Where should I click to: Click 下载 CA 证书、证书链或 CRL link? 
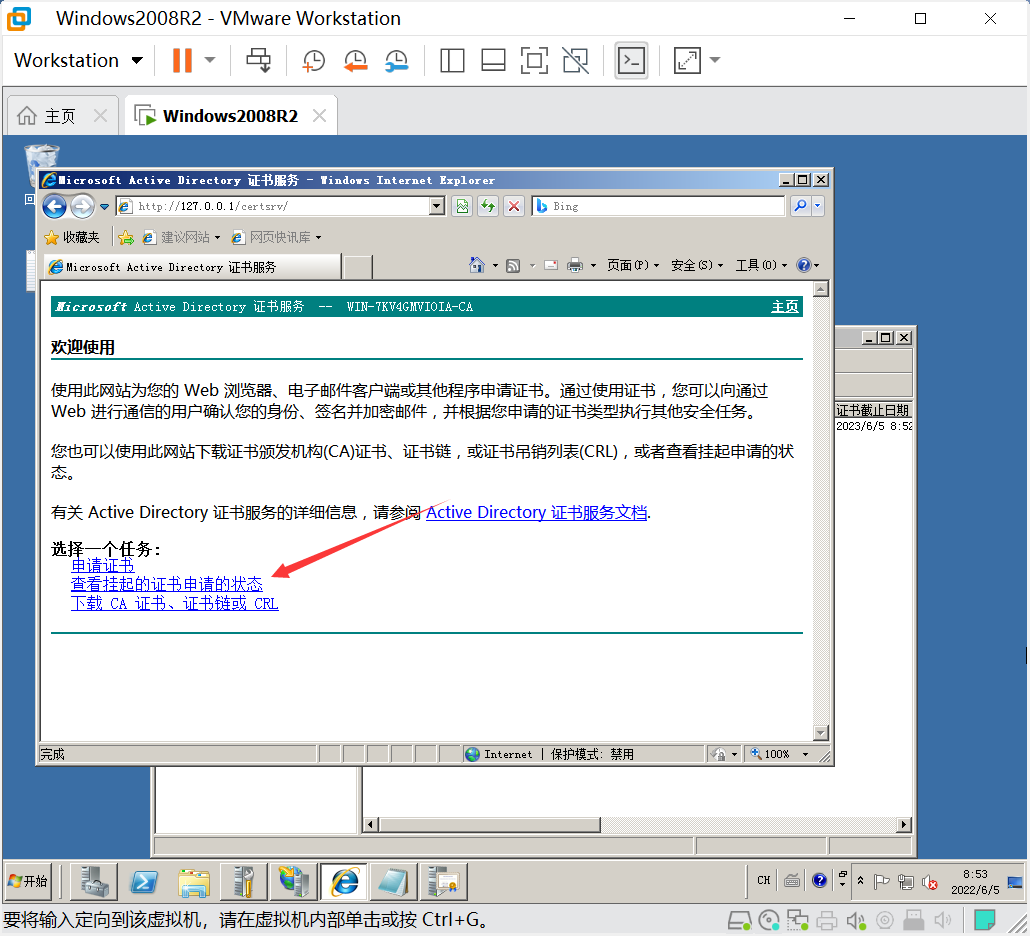[x=175, y=604]
